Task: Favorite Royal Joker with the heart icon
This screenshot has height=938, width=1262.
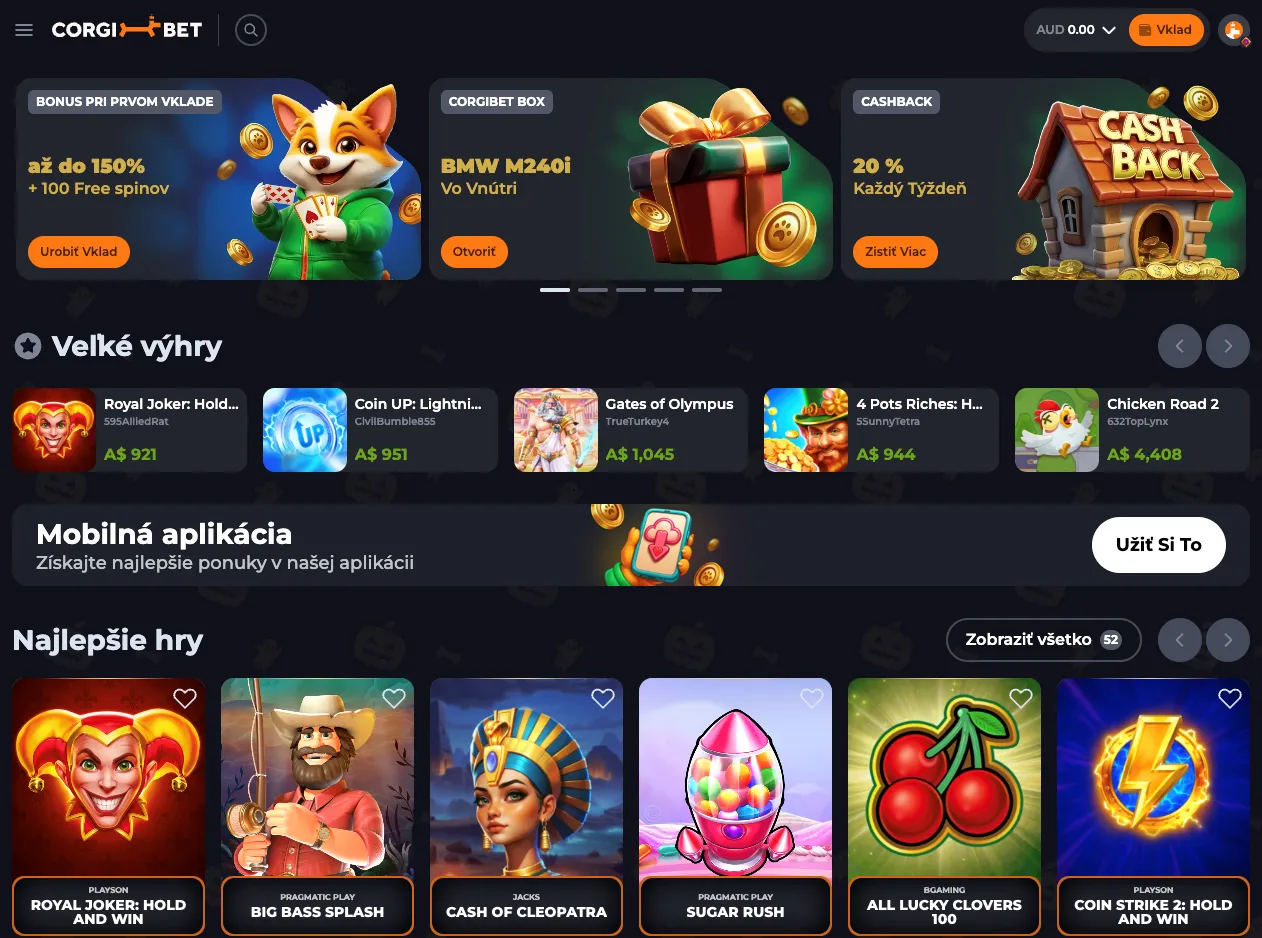Action: (185, 699)
